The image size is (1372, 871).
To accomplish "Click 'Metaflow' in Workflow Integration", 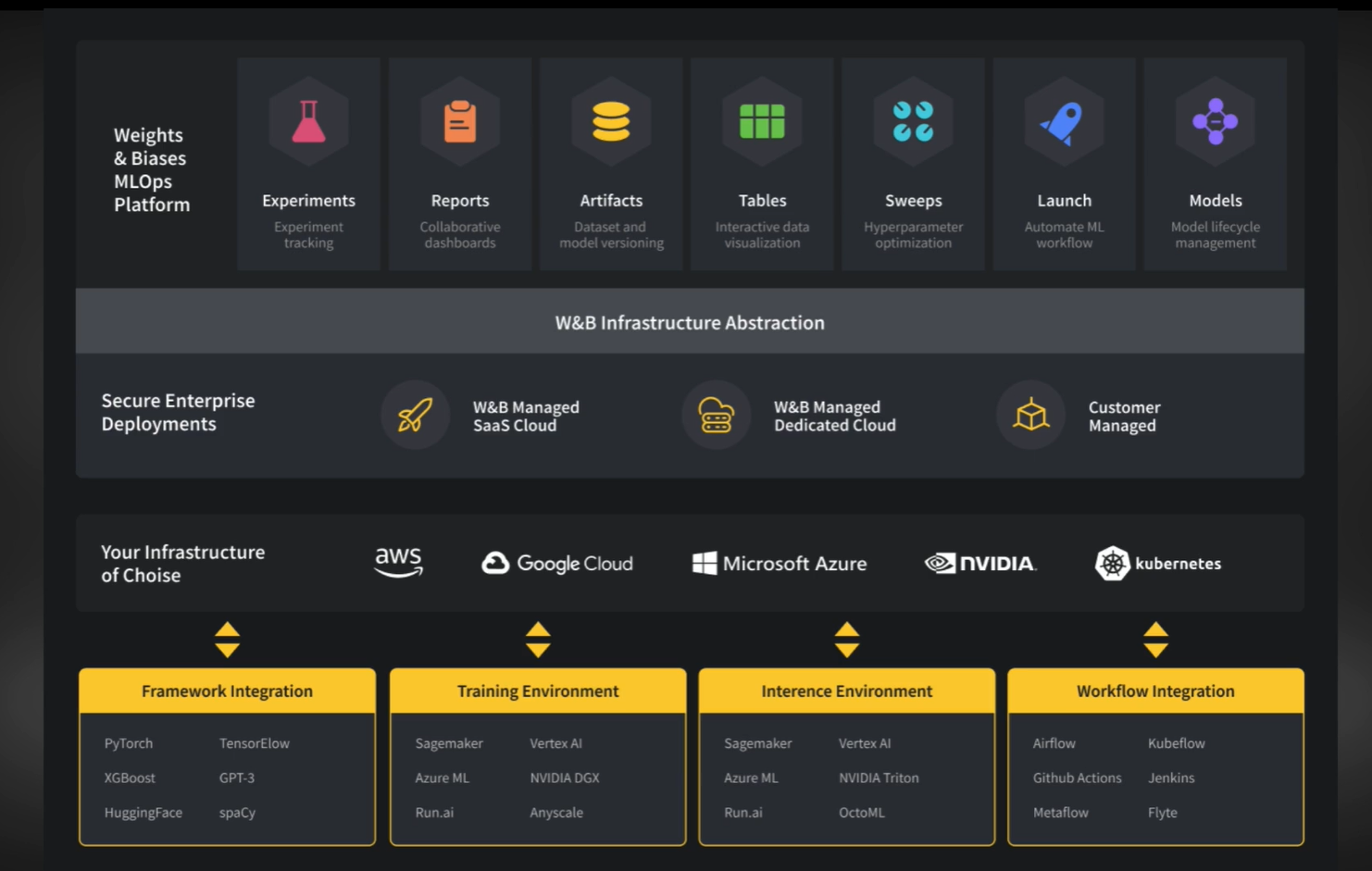I will point(1061,813).
